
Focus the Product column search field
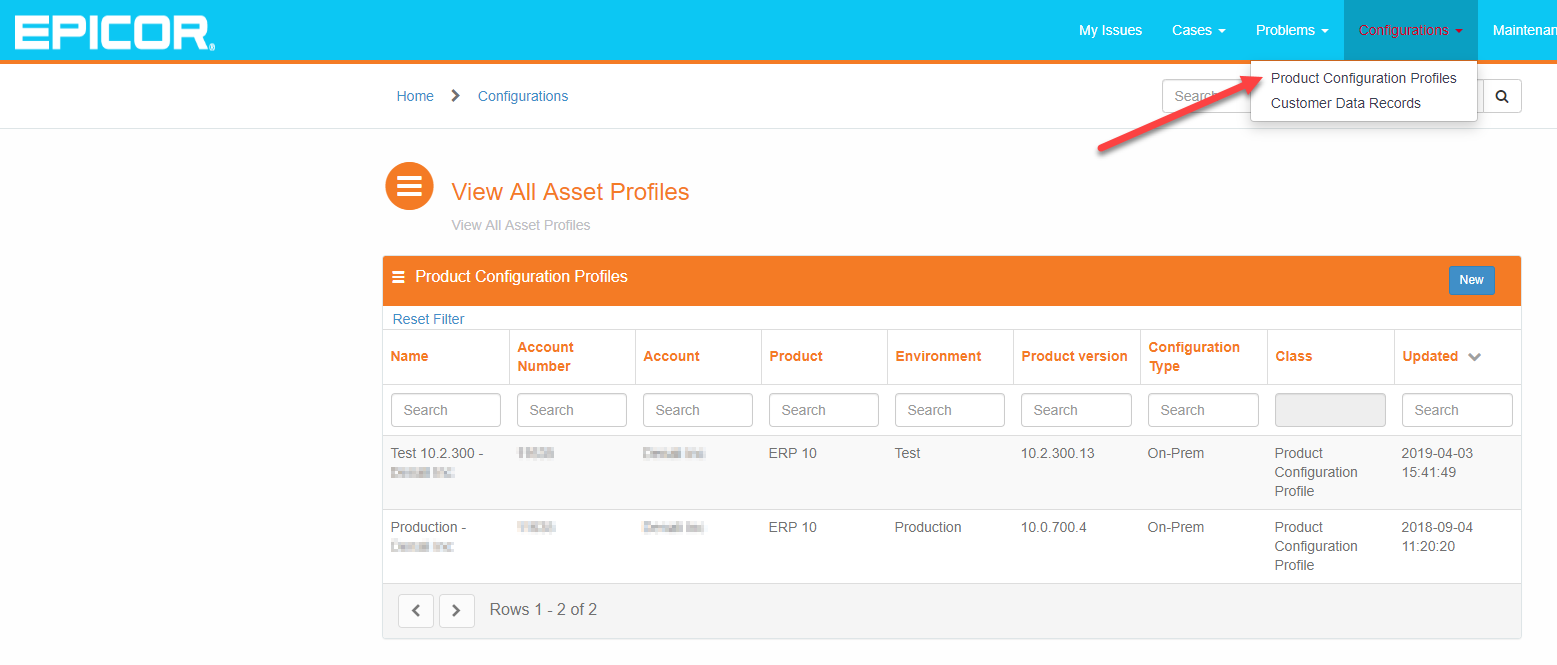[824, 410]
